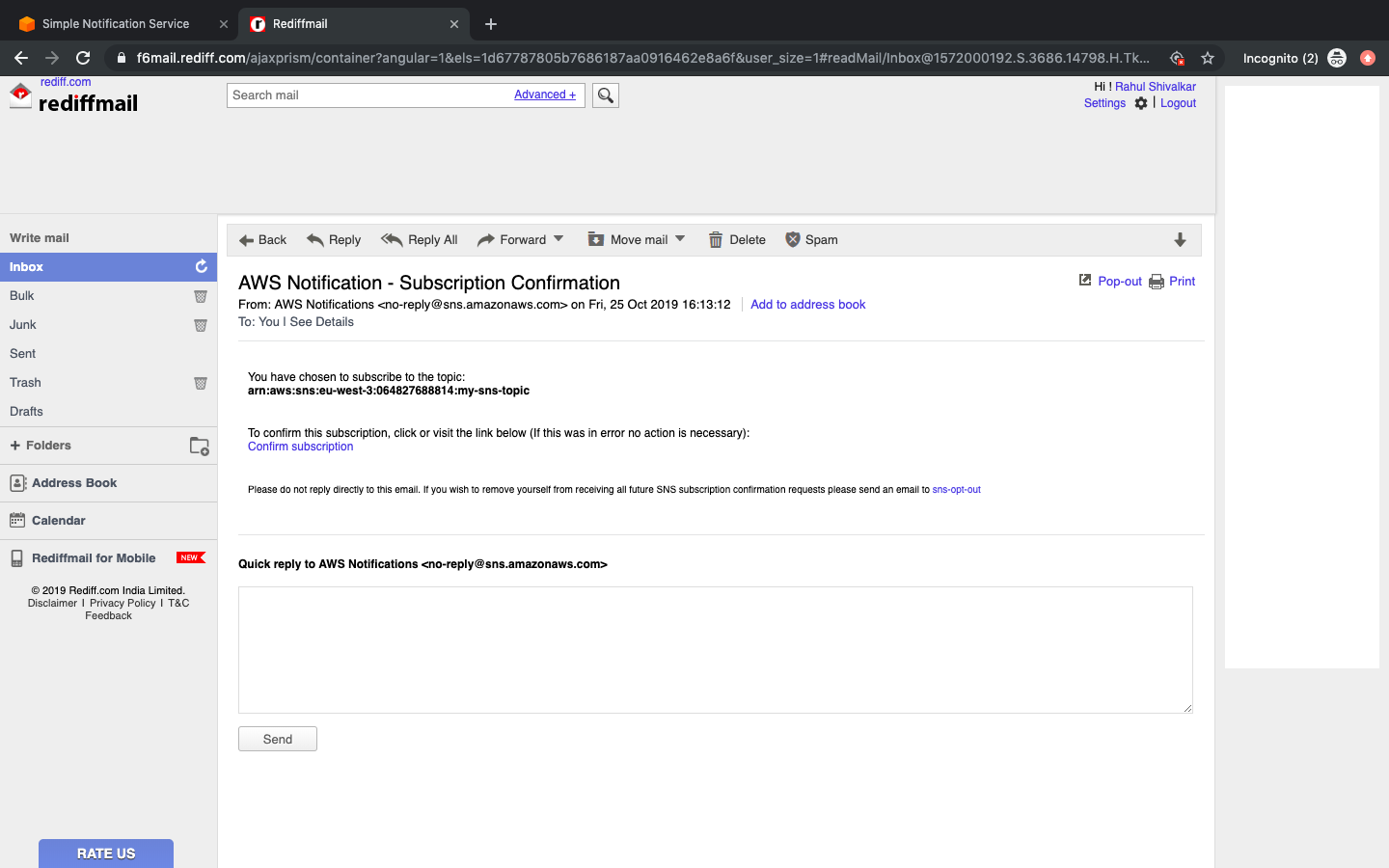Click inside the quick reply text area

(714, 649)
